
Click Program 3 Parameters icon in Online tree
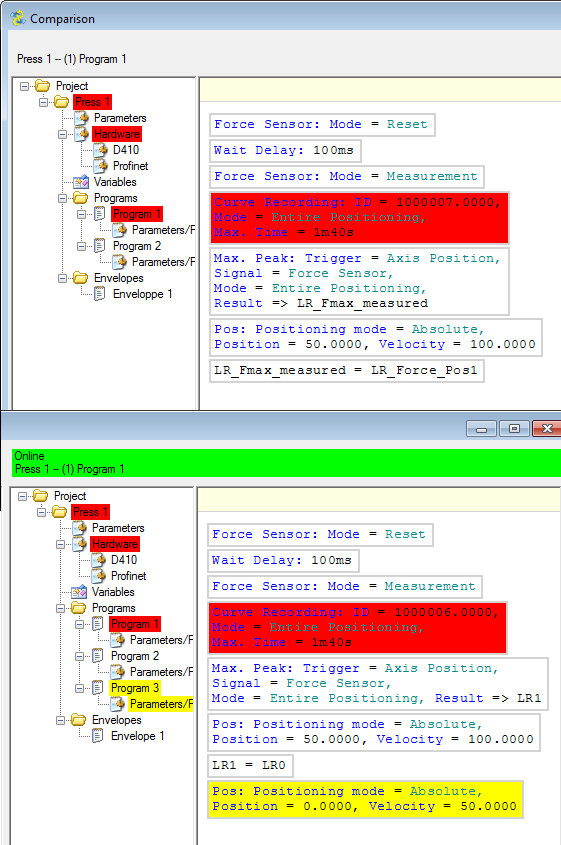coord(117,704)
